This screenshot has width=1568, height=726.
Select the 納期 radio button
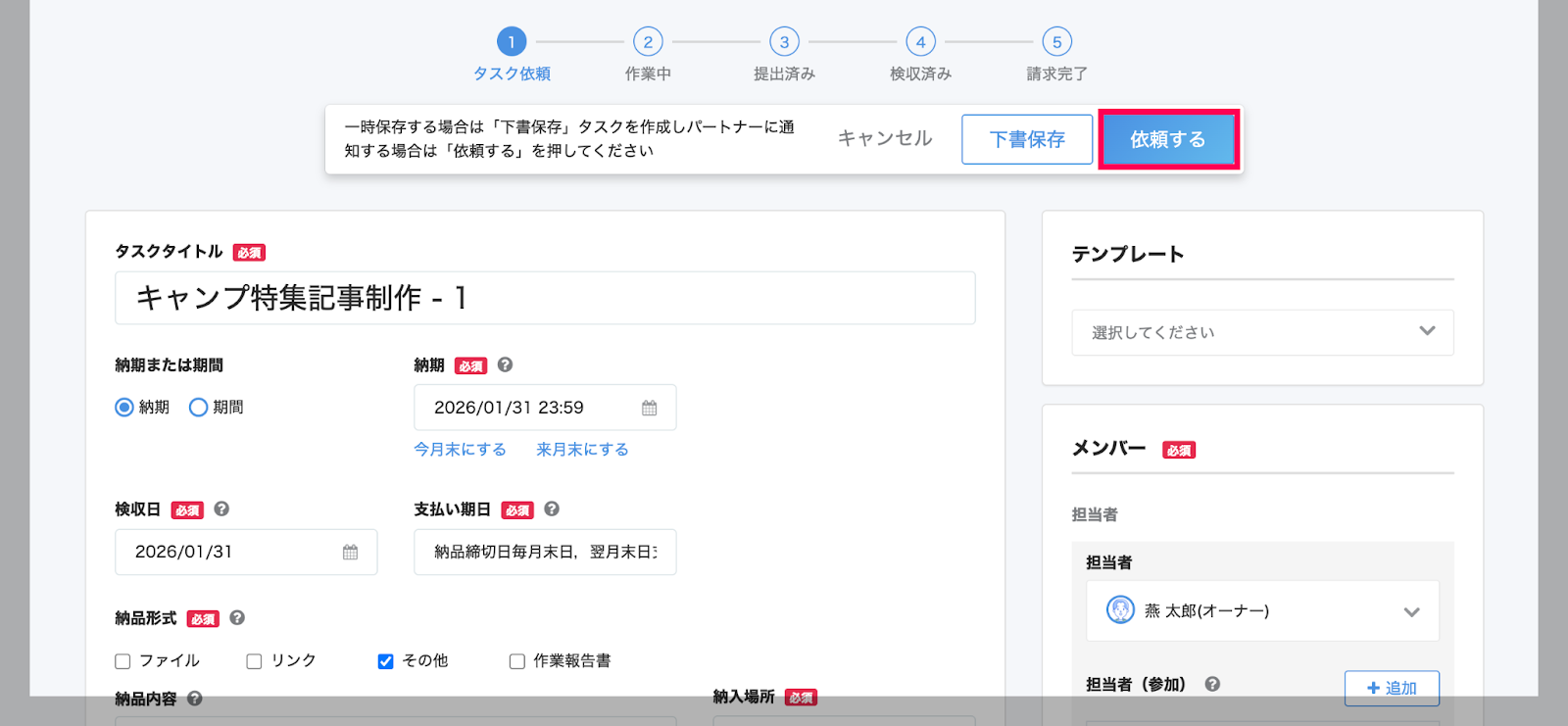click(124, 408)
